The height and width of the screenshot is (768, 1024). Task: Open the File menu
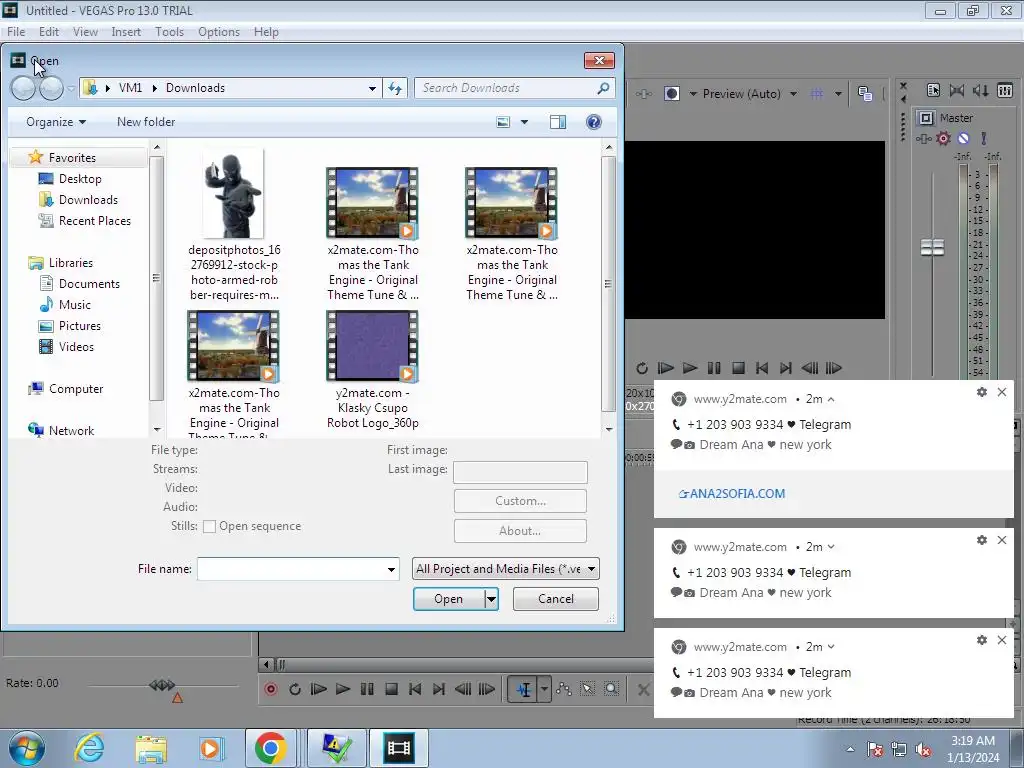tap(16, 31)
